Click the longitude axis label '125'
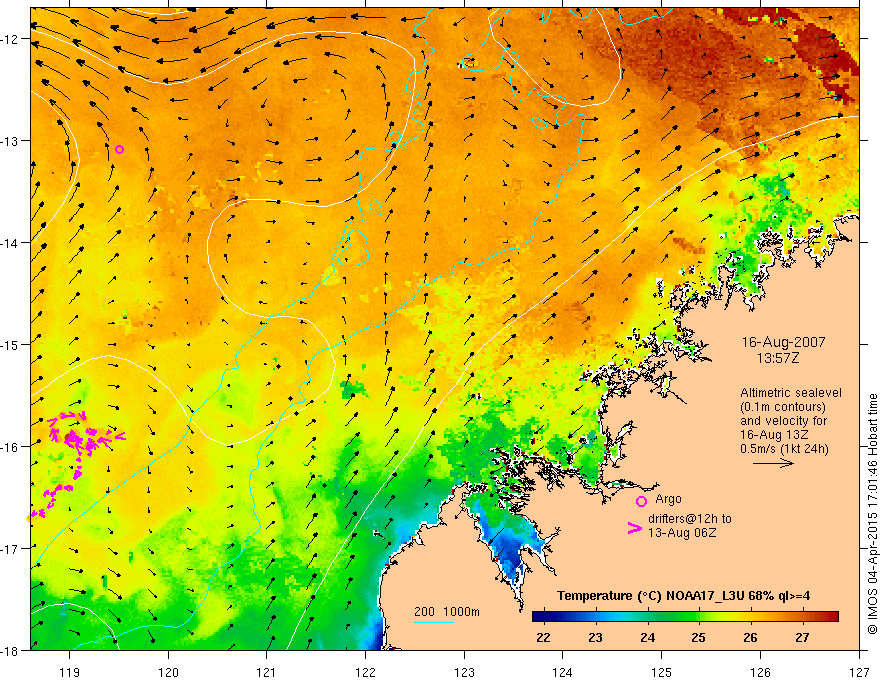 coord(662,672)
